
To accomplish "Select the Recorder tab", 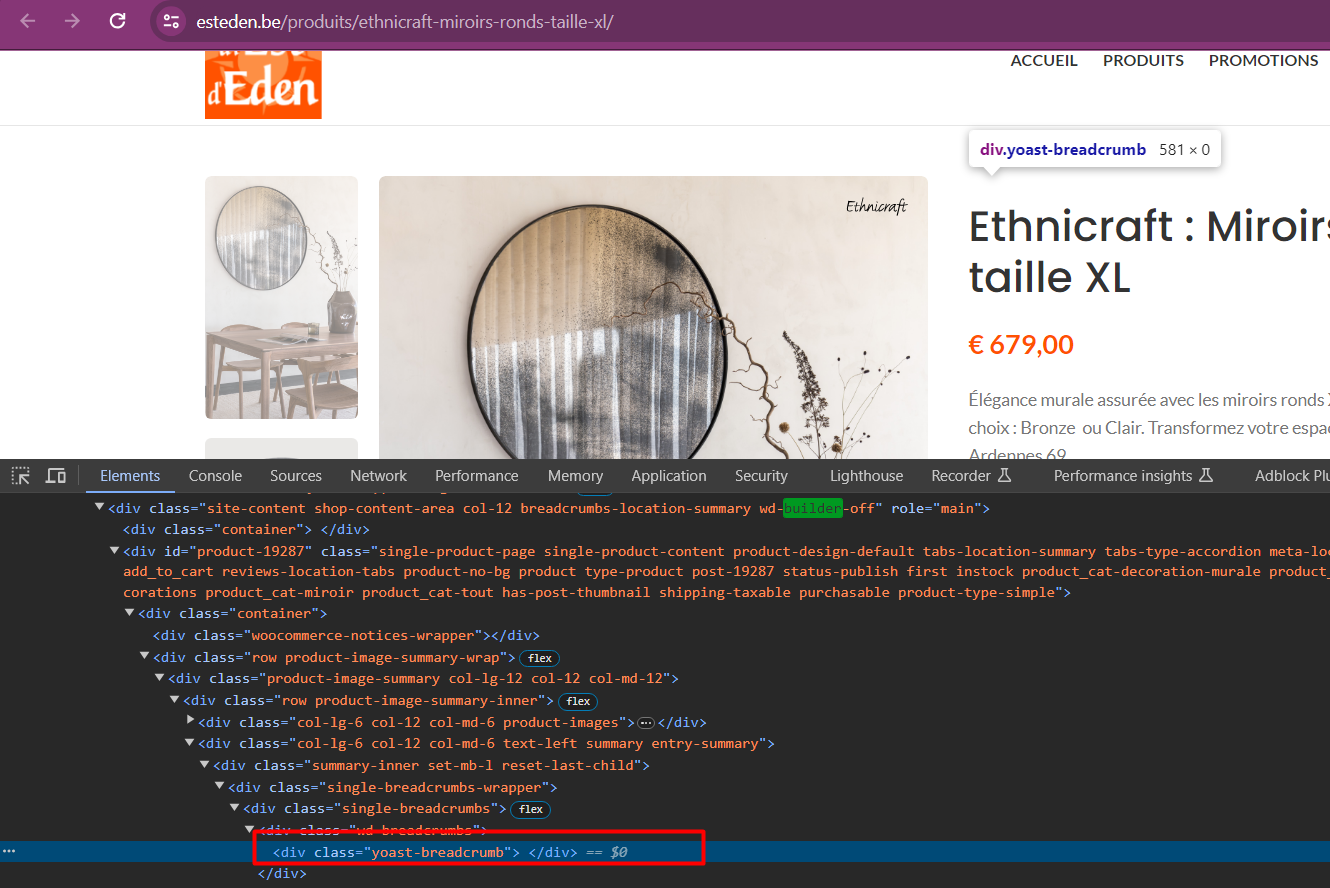I will coord(971,476).
